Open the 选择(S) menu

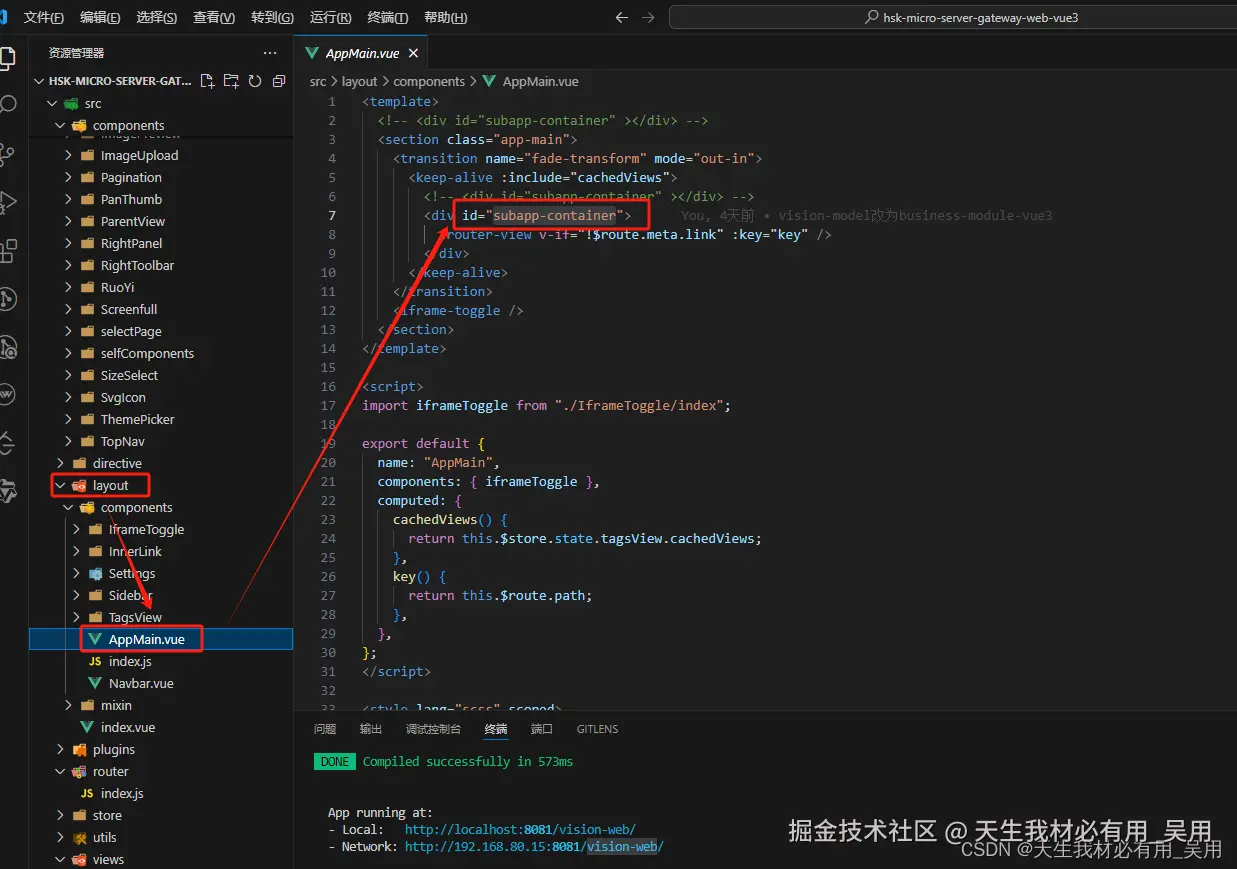157,17
